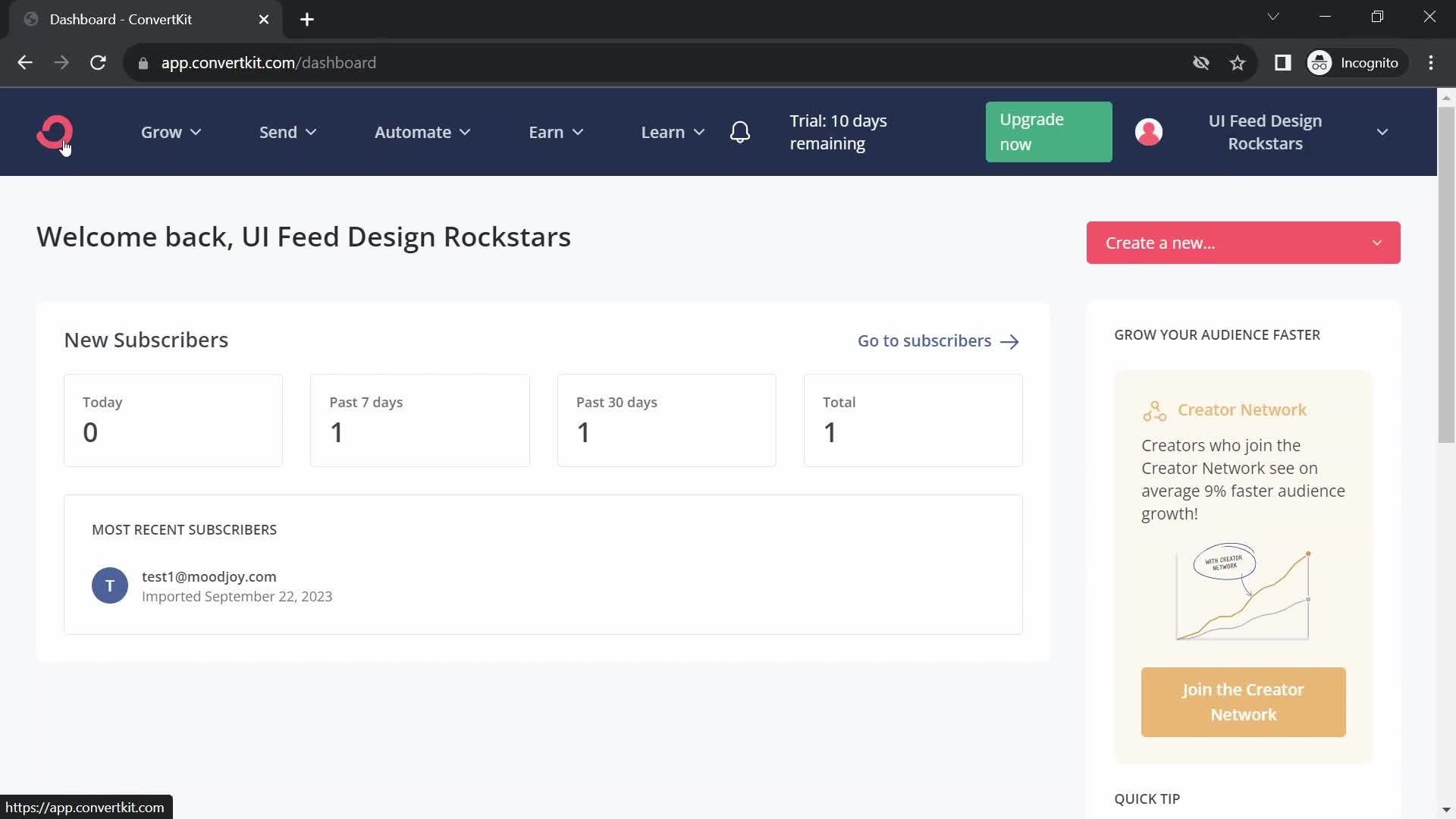Open a new browser tab
This screenshot has width=1456, height=819.
(307, 20)
